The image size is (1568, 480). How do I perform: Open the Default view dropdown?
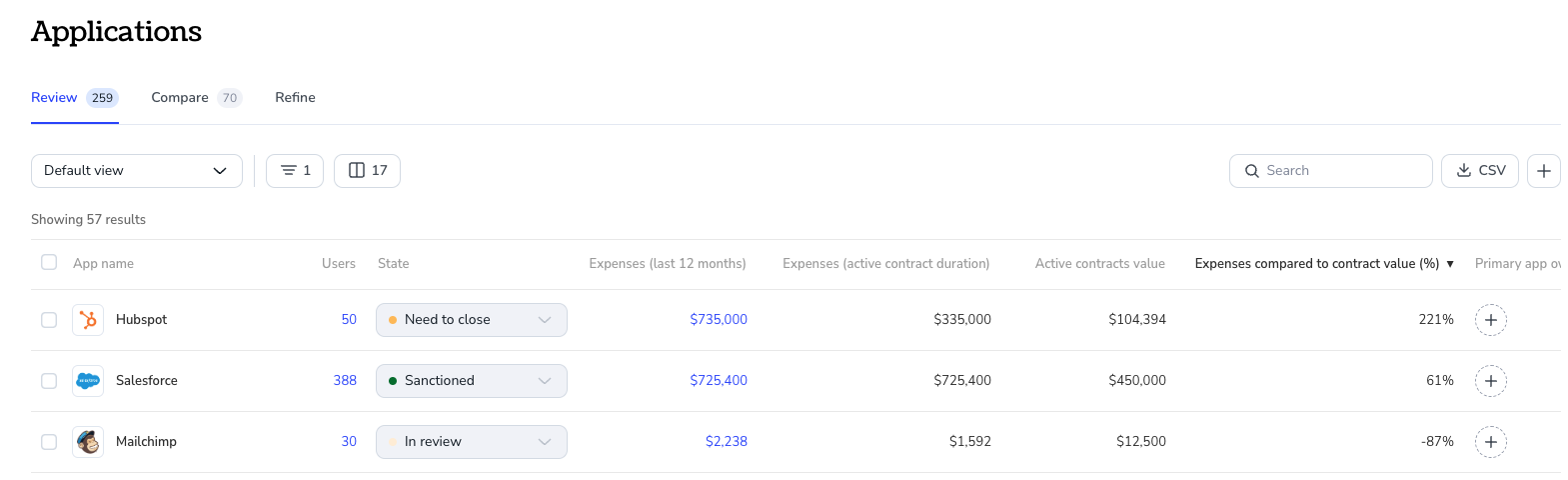coord(137,171)
